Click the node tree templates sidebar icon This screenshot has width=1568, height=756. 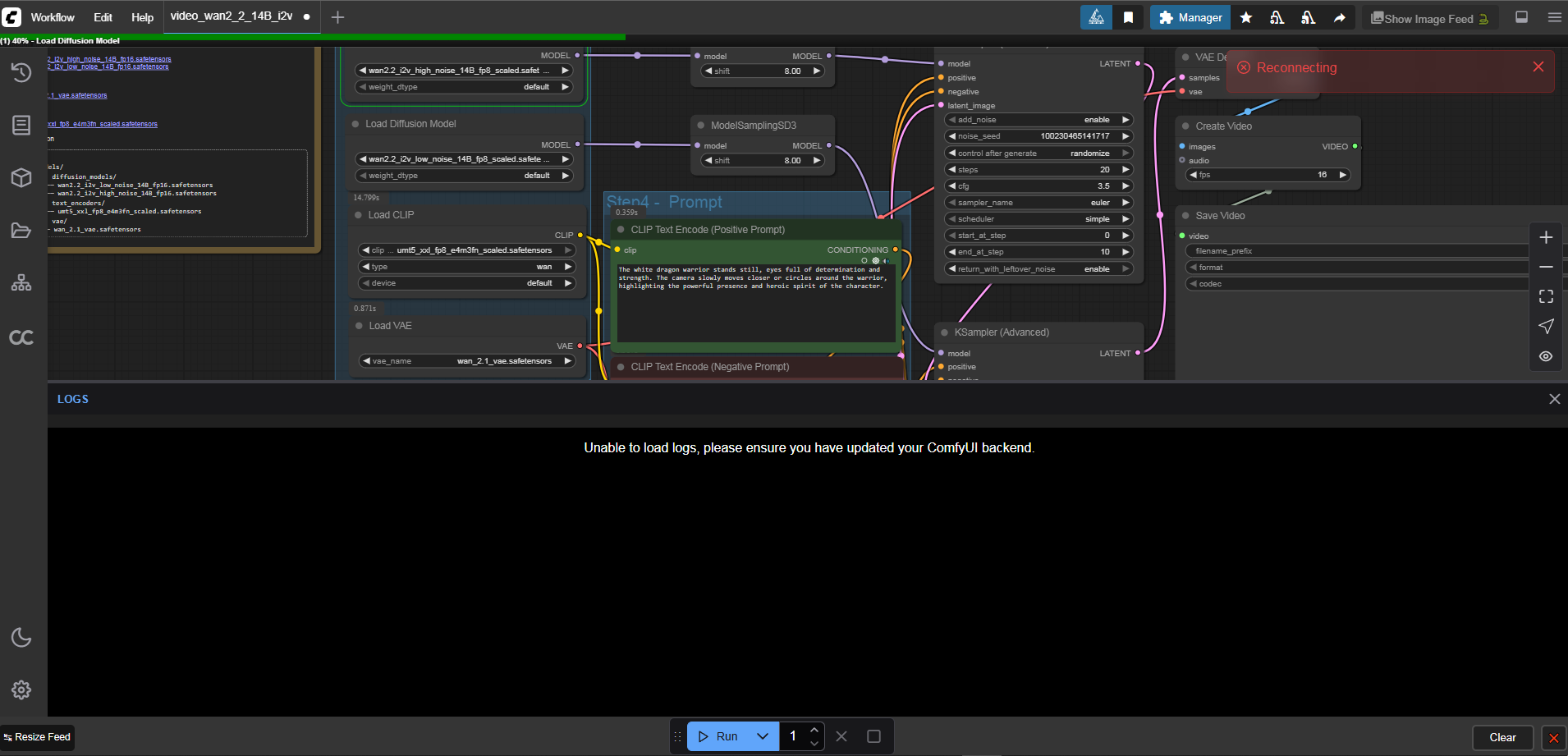[x=21, y=283]
